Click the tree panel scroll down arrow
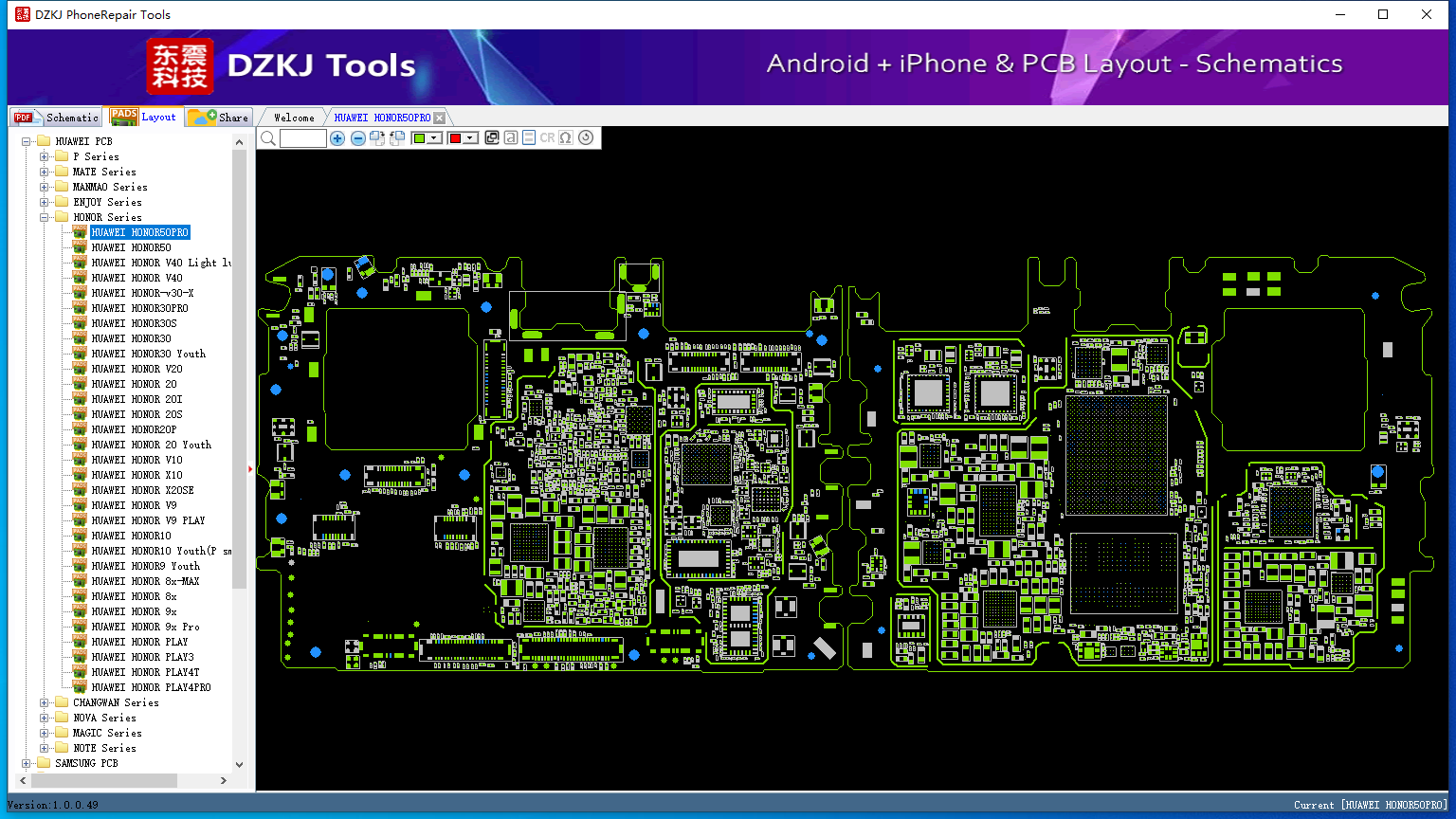 tap(239, 764)
